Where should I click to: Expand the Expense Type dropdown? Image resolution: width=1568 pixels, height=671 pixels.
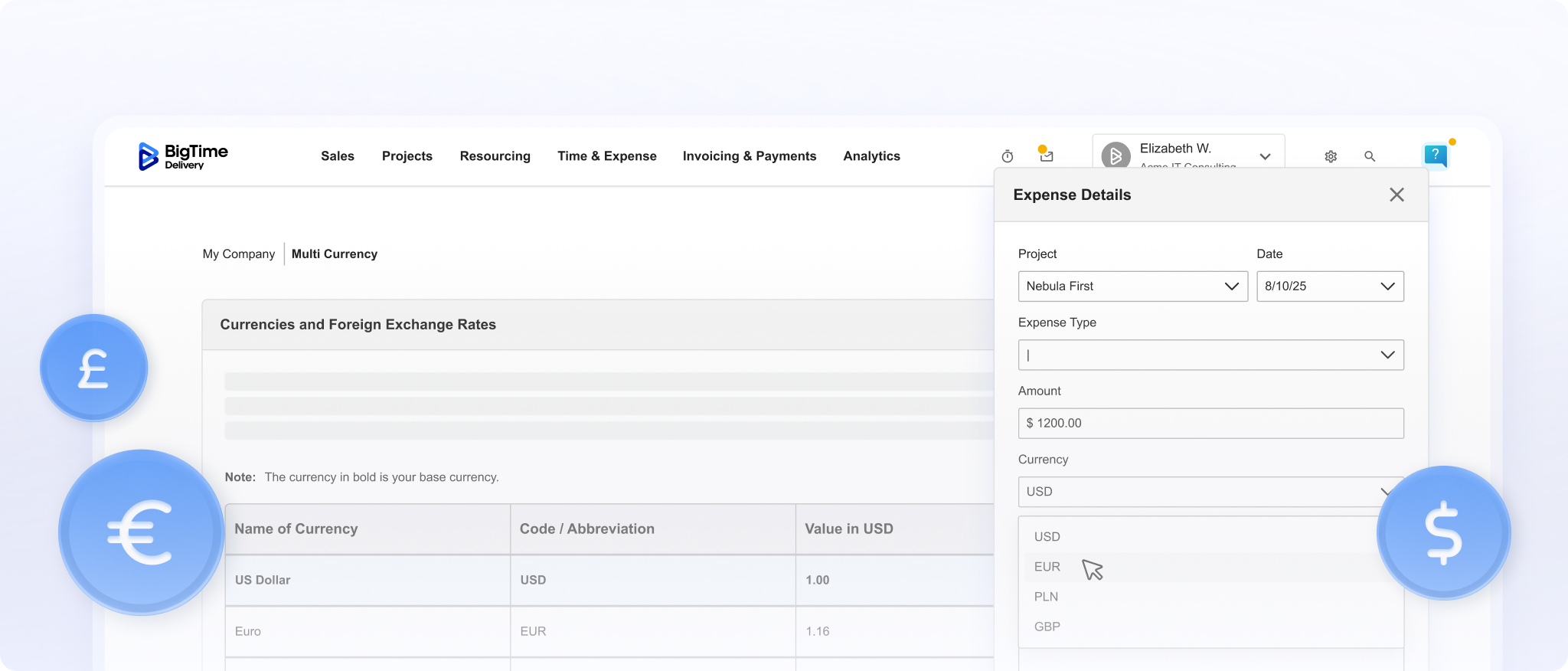point(1210,355)
